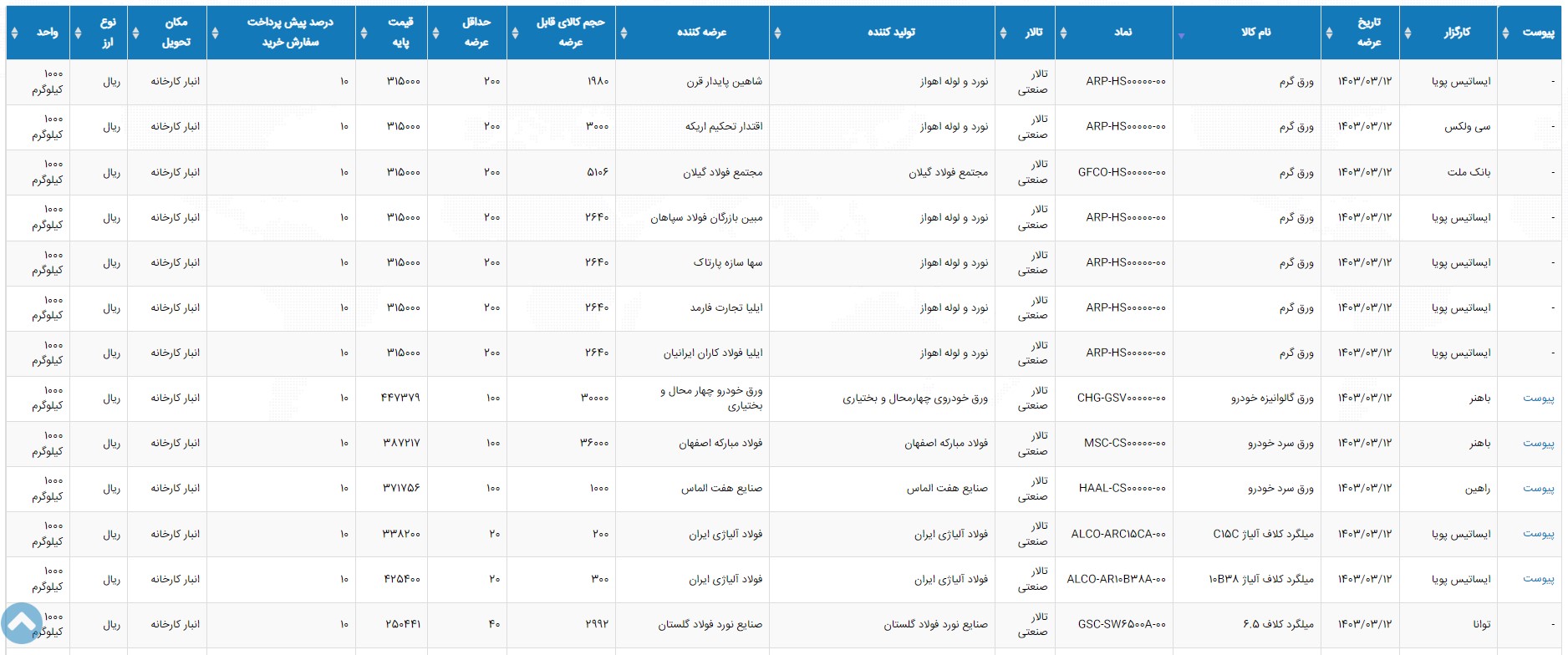Sort by تولید کننده column arrows
The image size is (1568, 655).
pyautogui.click(x=777, y=33)
